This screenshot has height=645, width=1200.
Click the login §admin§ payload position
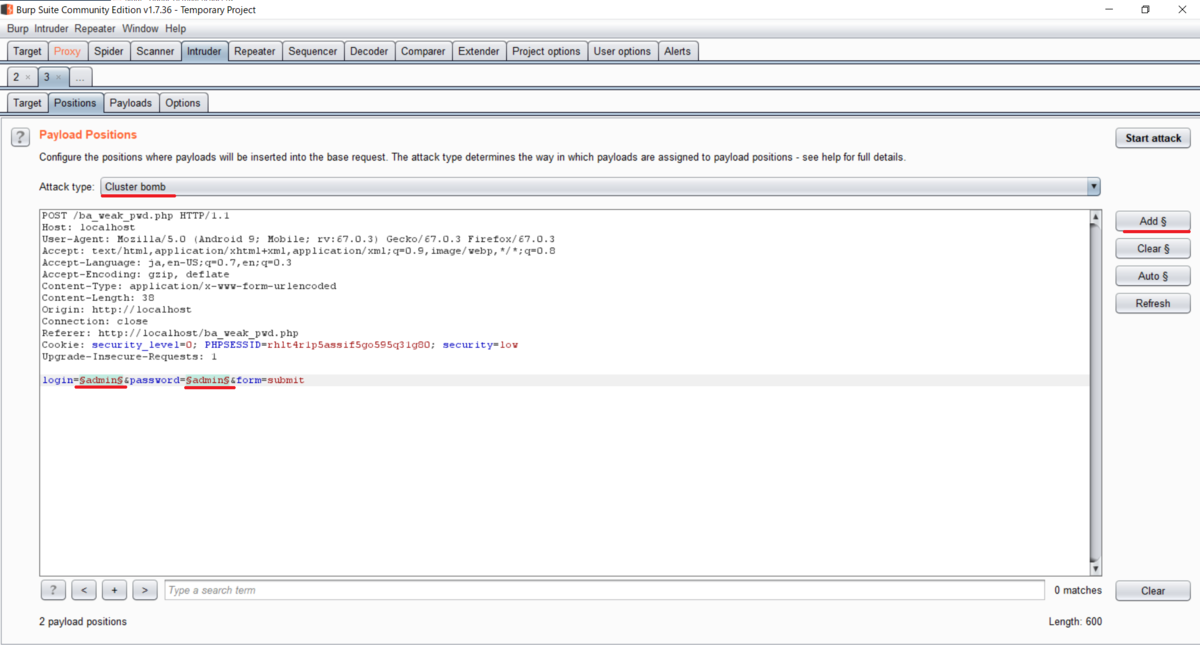[x=101, y=380]
